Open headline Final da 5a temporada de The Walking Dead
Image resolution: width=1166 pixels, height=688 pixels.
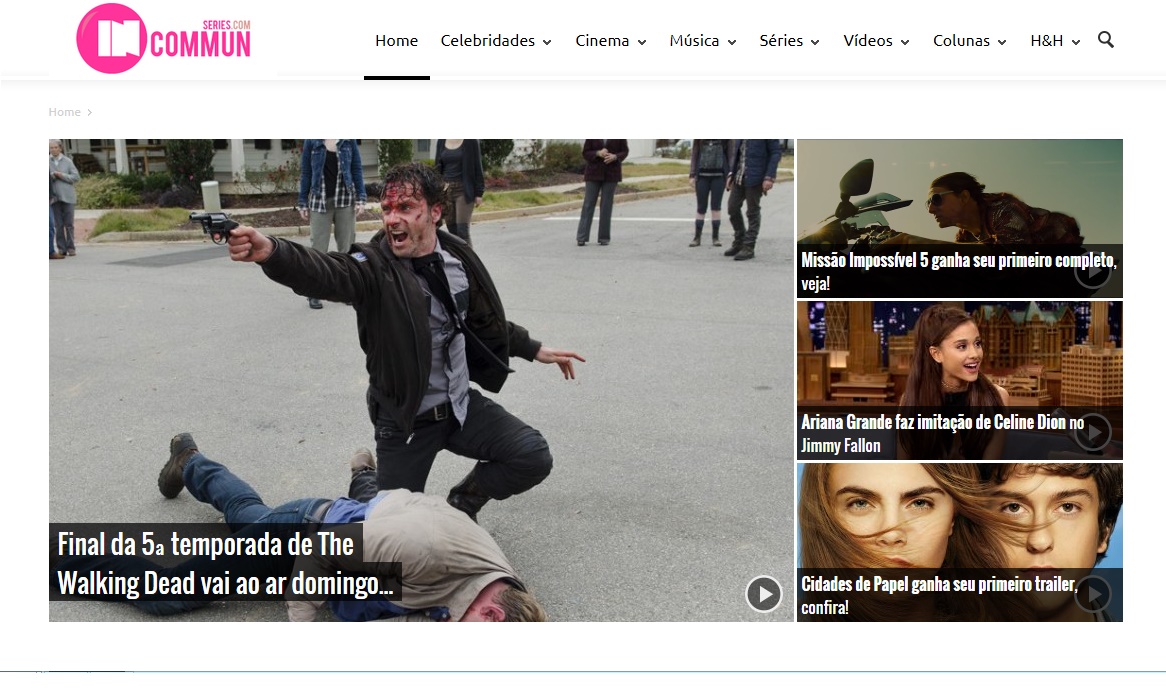coord(225,563)
